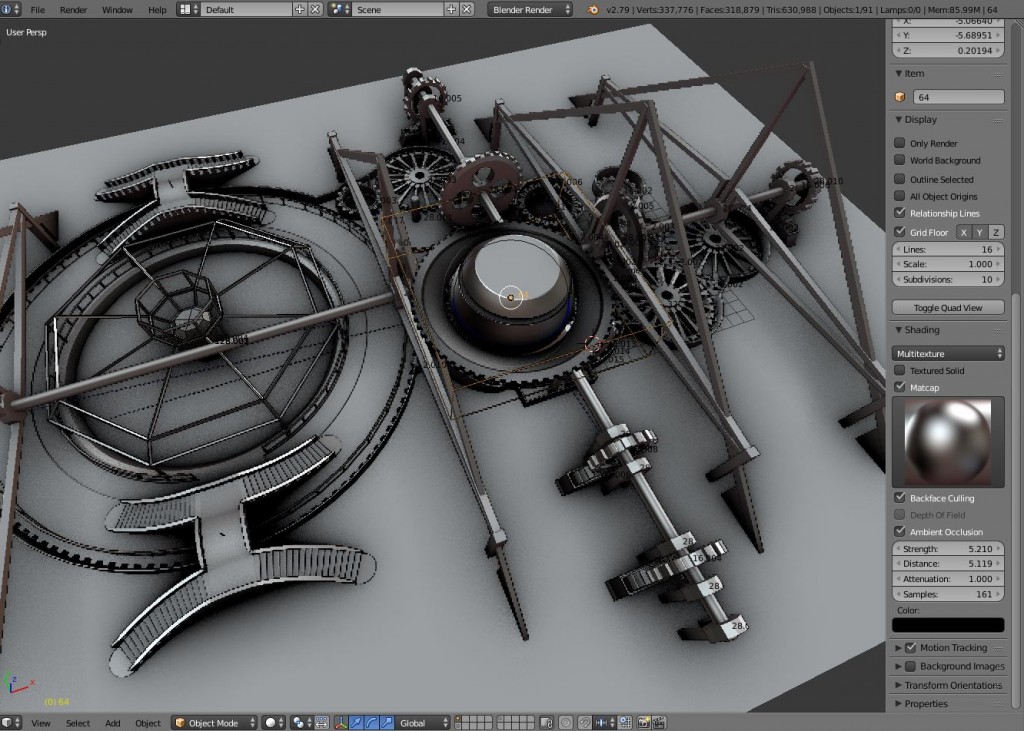Select the rotate manipulator arc icon
The image size is (1024, 731).
[x=371, y=723]
